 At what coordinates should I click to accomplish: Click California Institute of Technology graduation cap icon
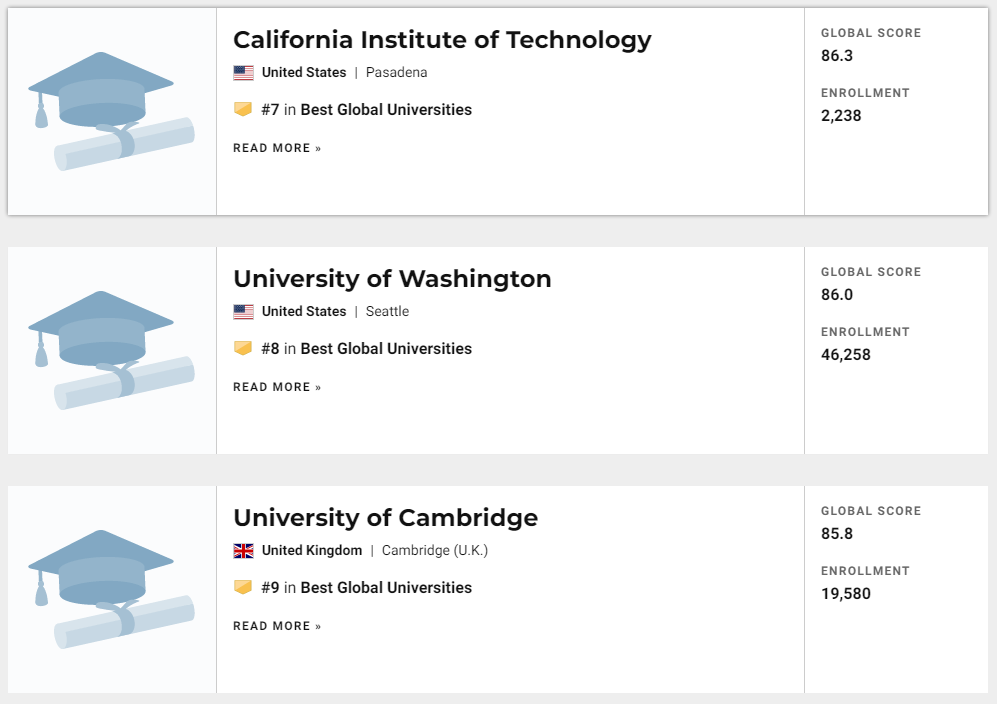pyautogui.click(x=111, y=111)
